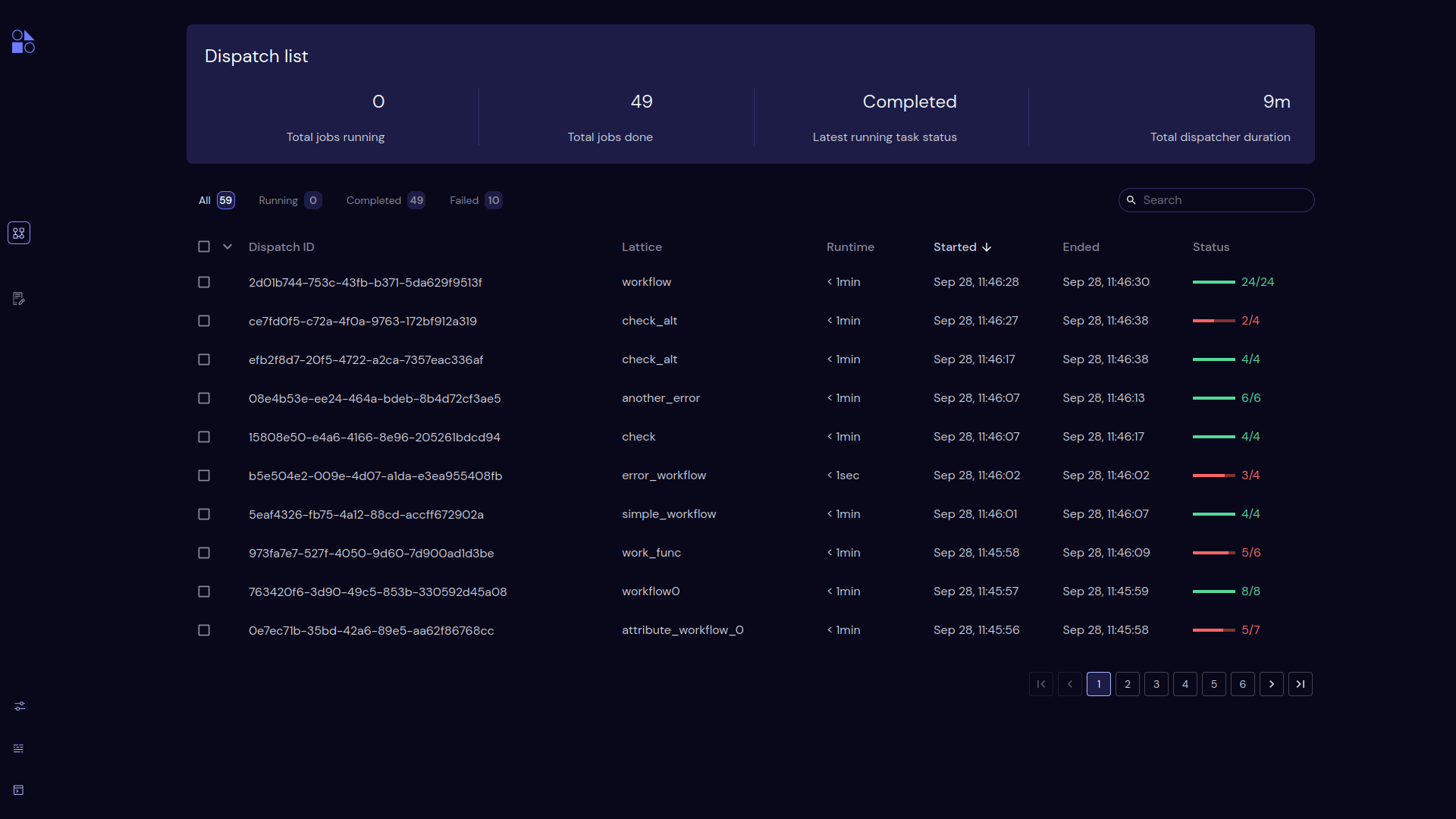Click the another_error lattice name
Screen dimensions: 1456x819
tap(661, 398)
